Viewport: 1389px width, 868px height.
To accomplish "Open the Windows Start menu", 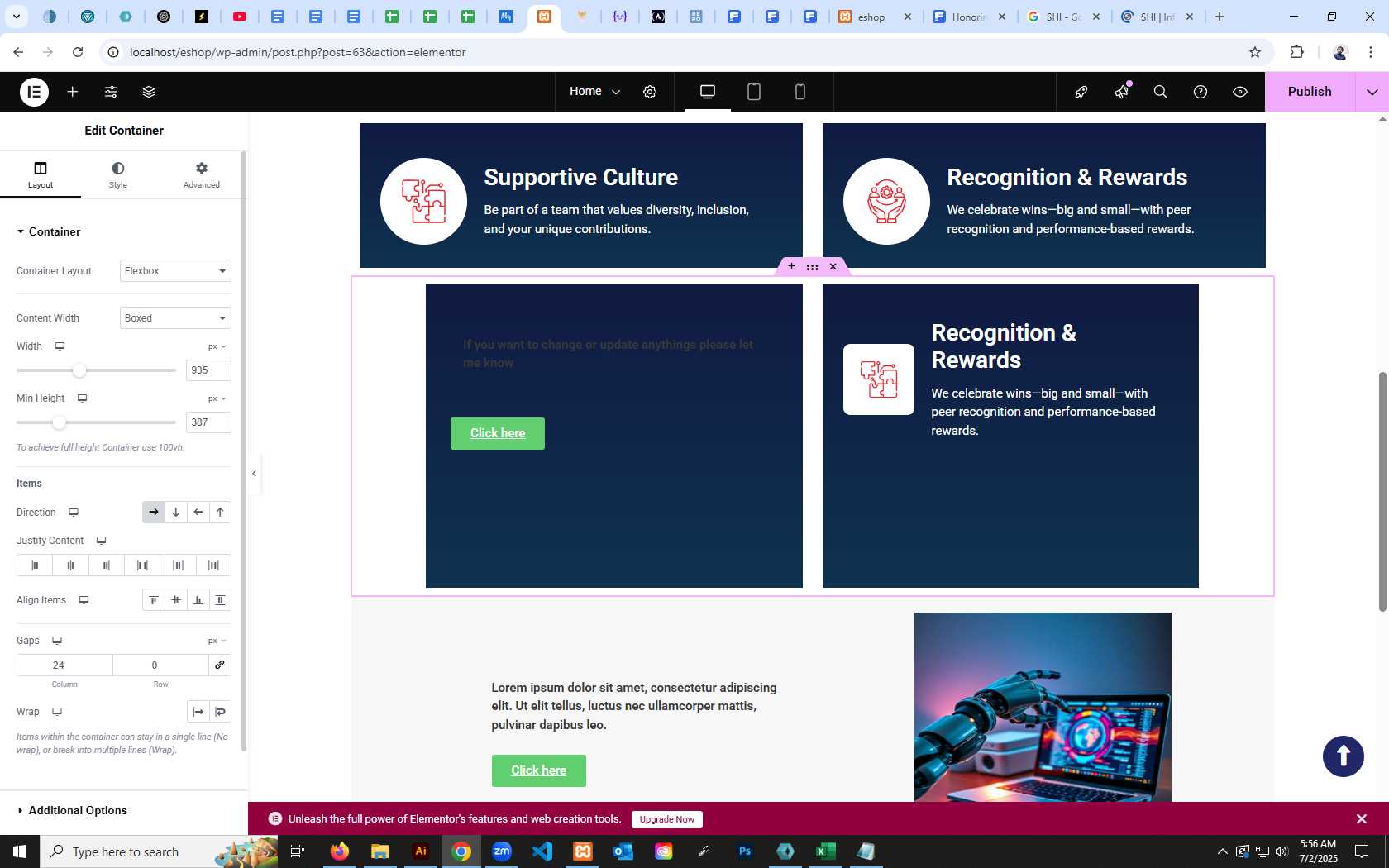I will click(x=20, y=851).
